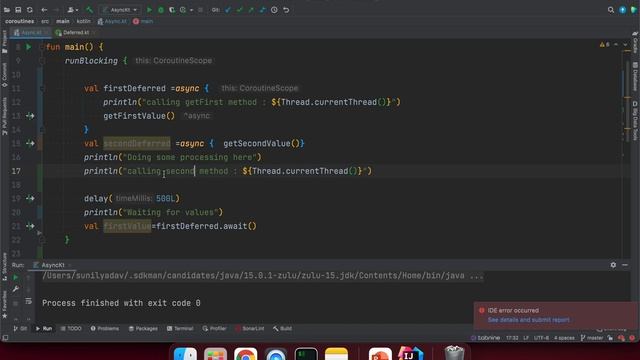Click See details and submit report link
Screen dimensions: 640x360
[x=529, y=320]
